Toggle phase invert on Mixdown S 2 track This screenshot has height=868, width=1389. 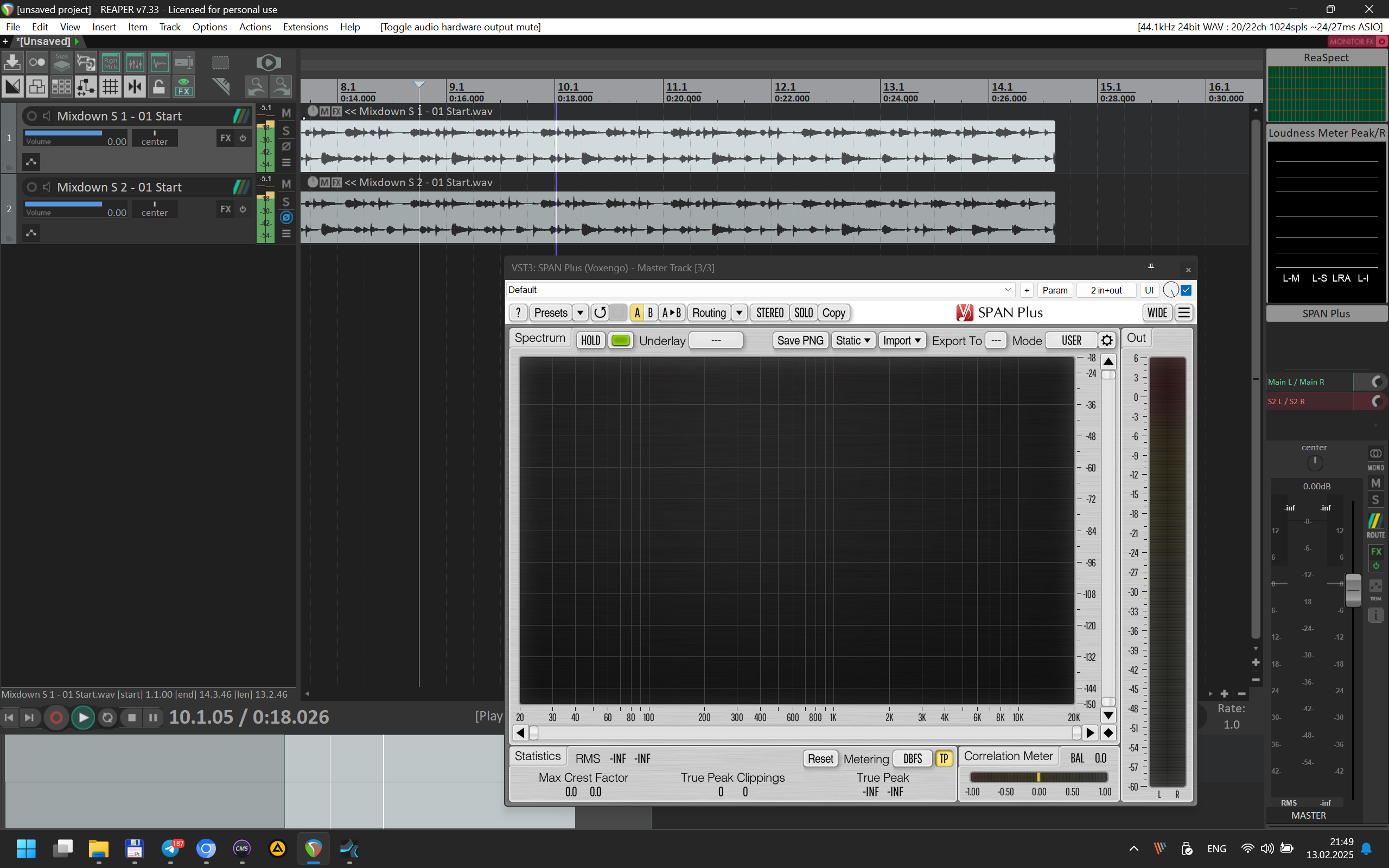[x=286, y=218]
